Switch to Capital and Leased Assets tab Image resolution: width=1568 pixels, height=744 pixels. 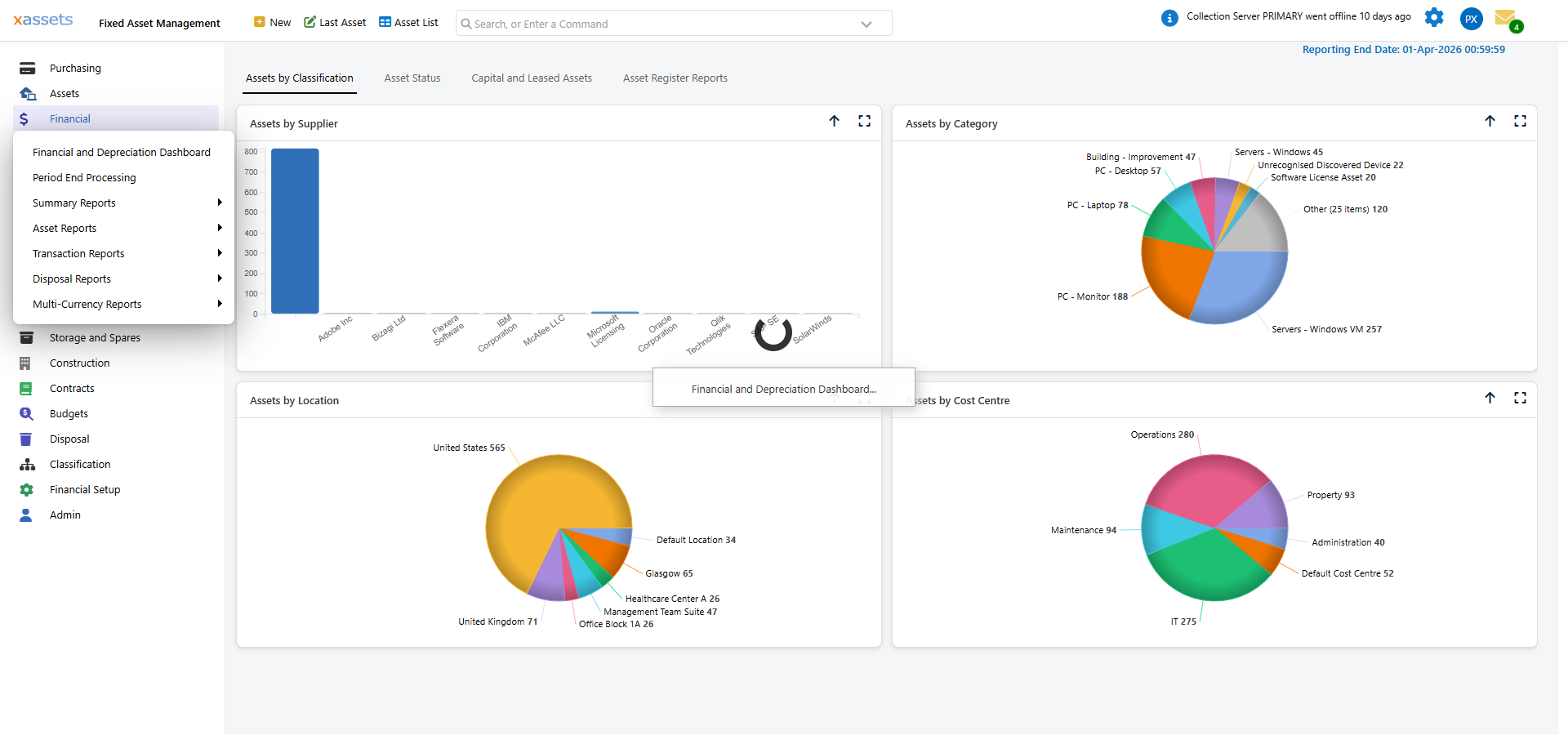[532, 78]
